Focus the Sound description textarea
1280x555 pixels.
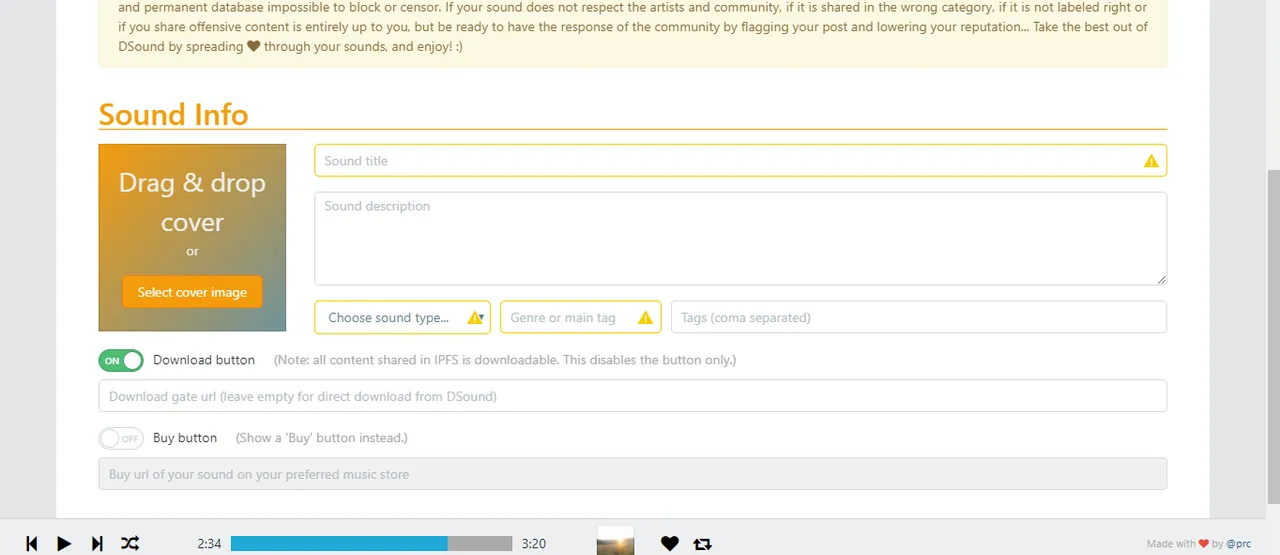tap(740, 238)
